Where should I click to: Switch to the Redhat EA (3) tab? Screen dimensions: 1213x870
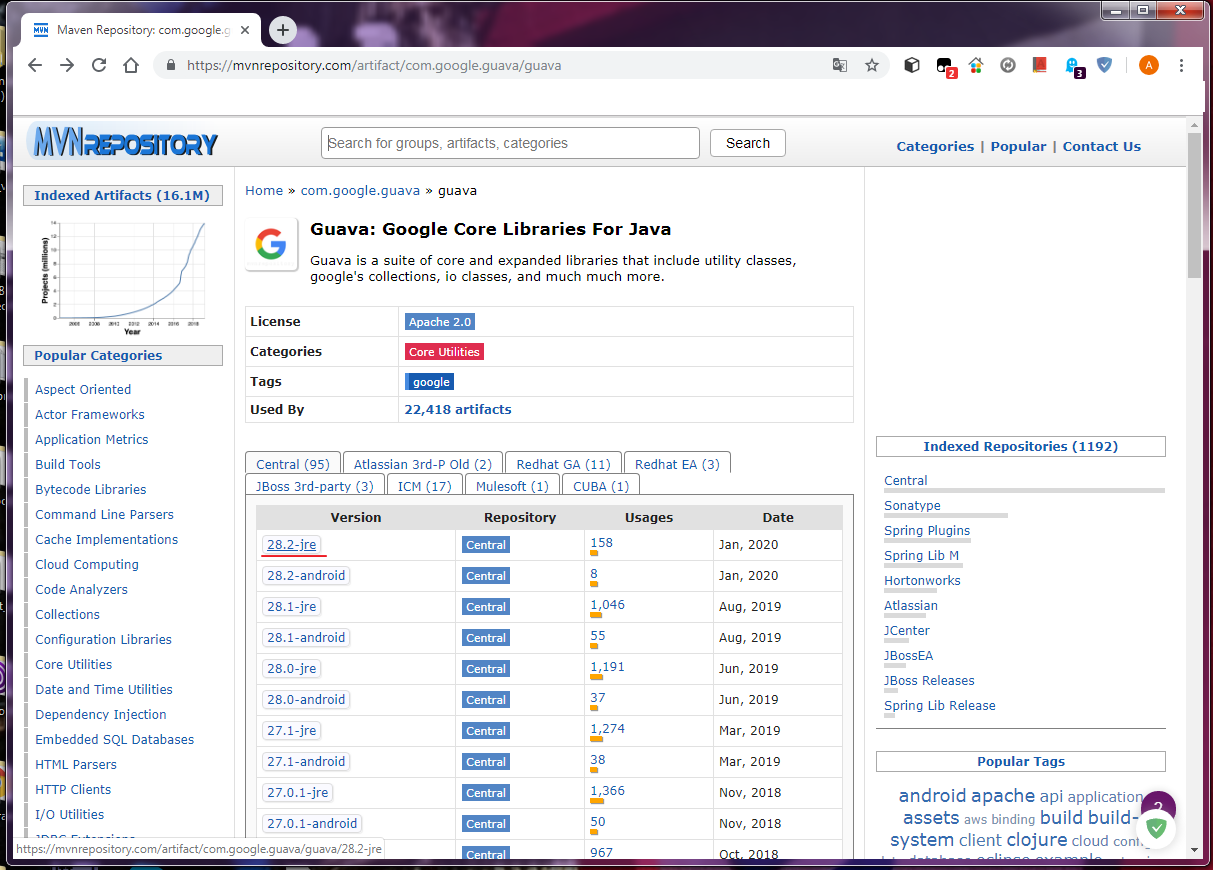pos(677,464)
